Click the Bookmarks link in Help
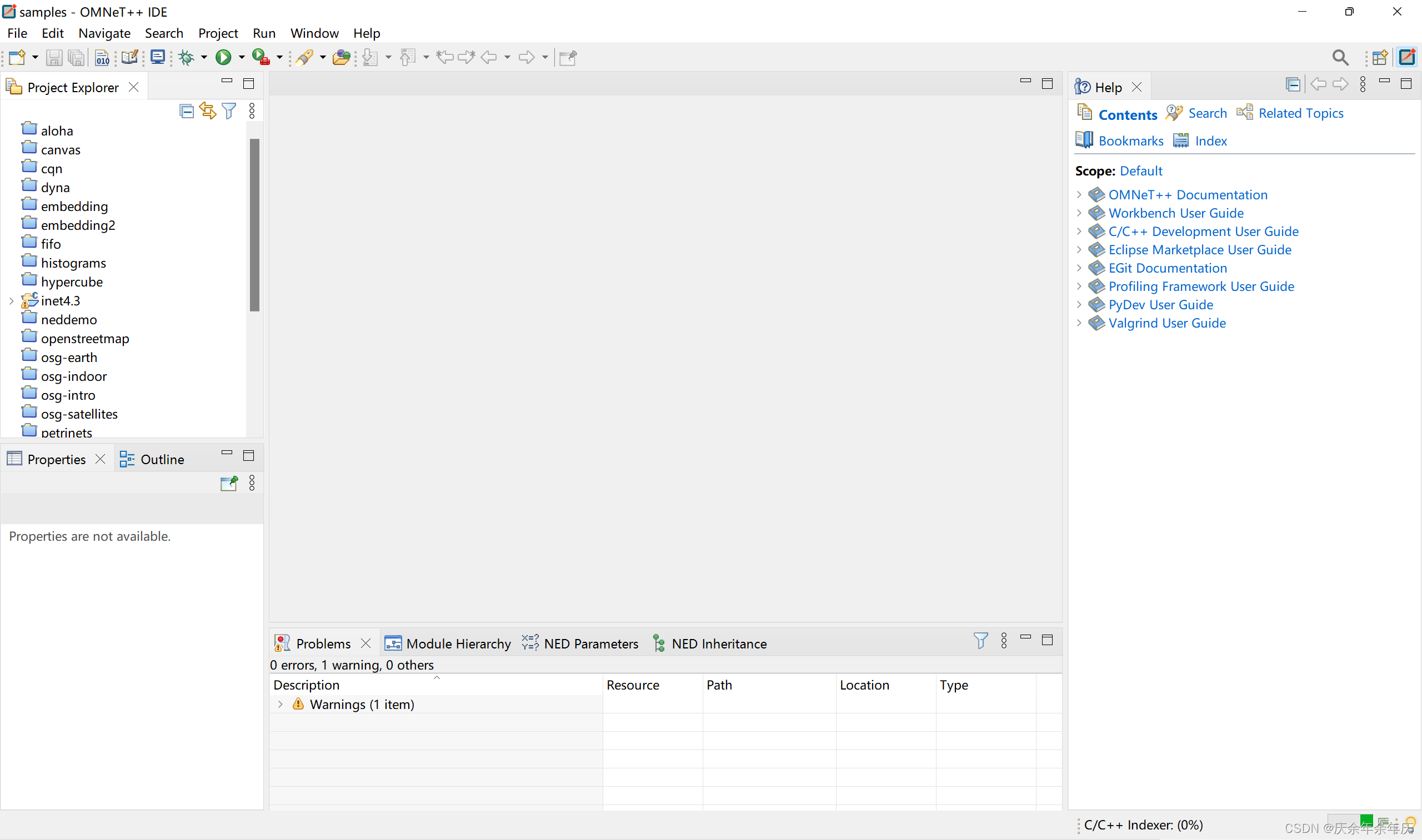 click(x=1127, y=141)
